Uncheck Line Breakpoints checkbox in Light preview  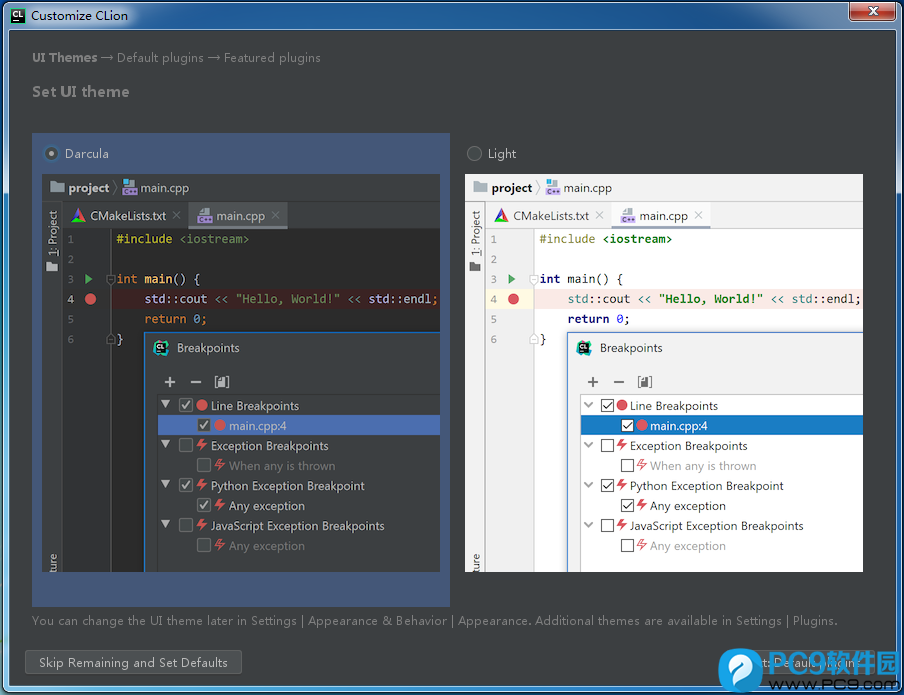(x=607, y=405)
